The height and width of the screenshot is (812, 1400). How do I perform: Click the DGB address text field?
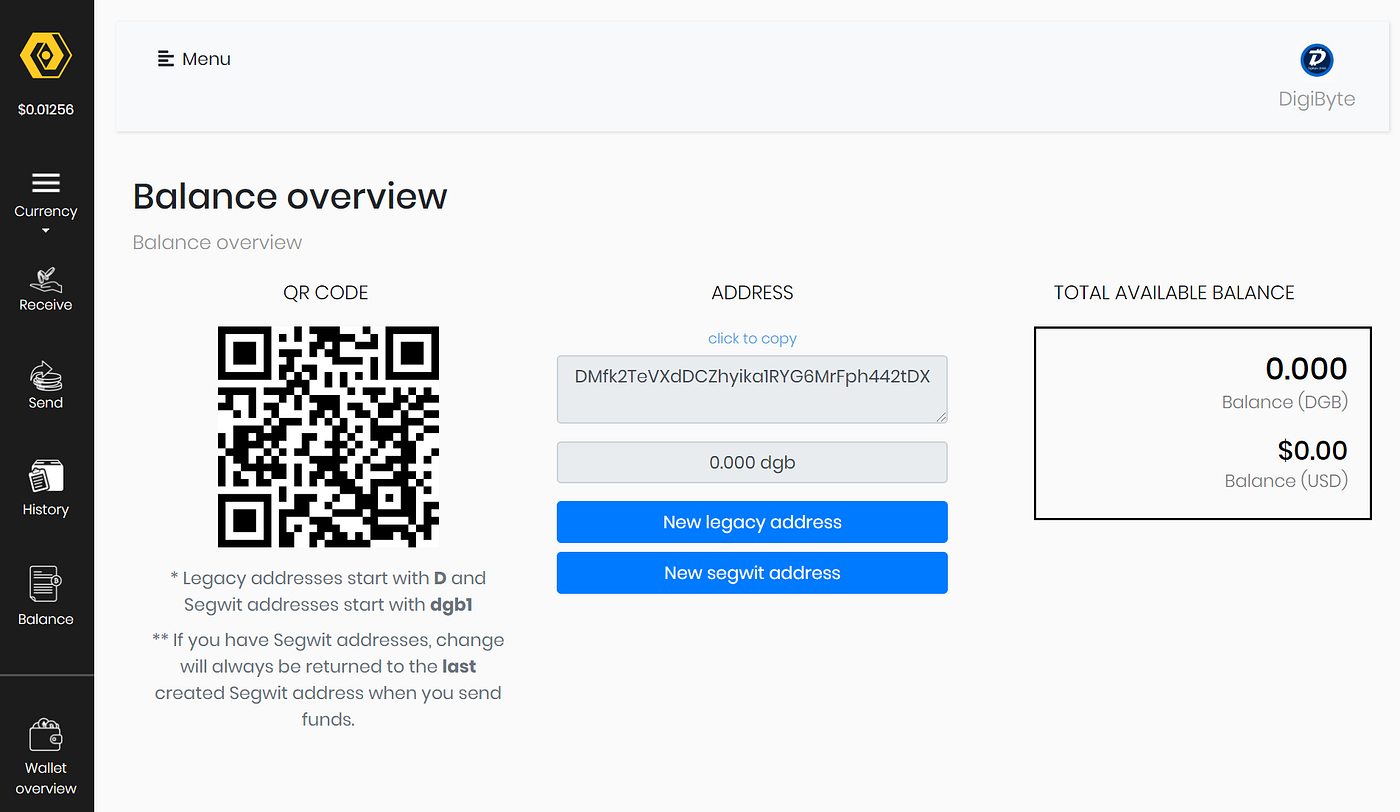tap(752, 389)
